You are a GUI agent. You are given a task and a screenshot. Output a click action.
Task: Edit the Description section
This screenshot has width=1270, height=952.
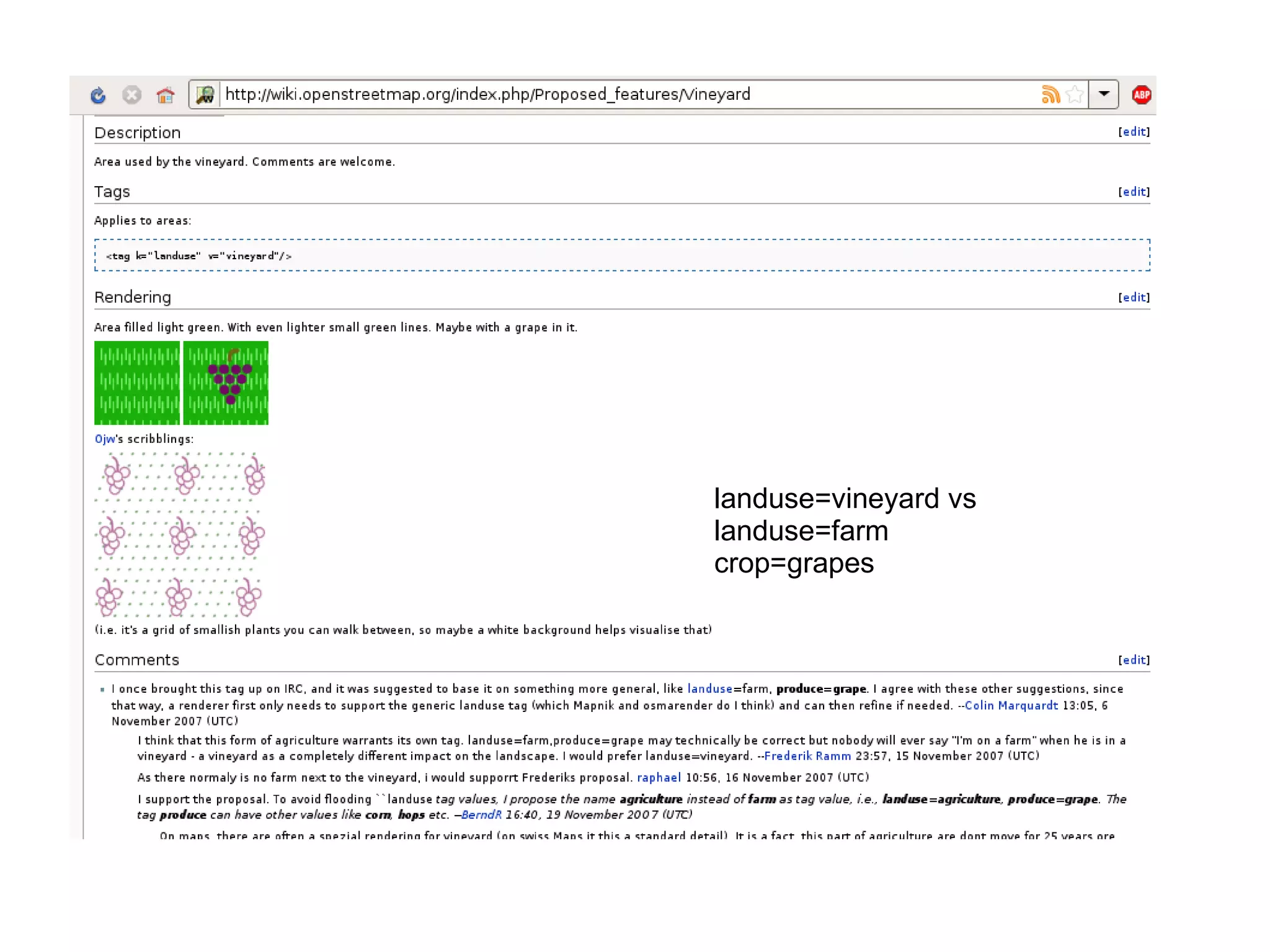tap(1134, 131)
